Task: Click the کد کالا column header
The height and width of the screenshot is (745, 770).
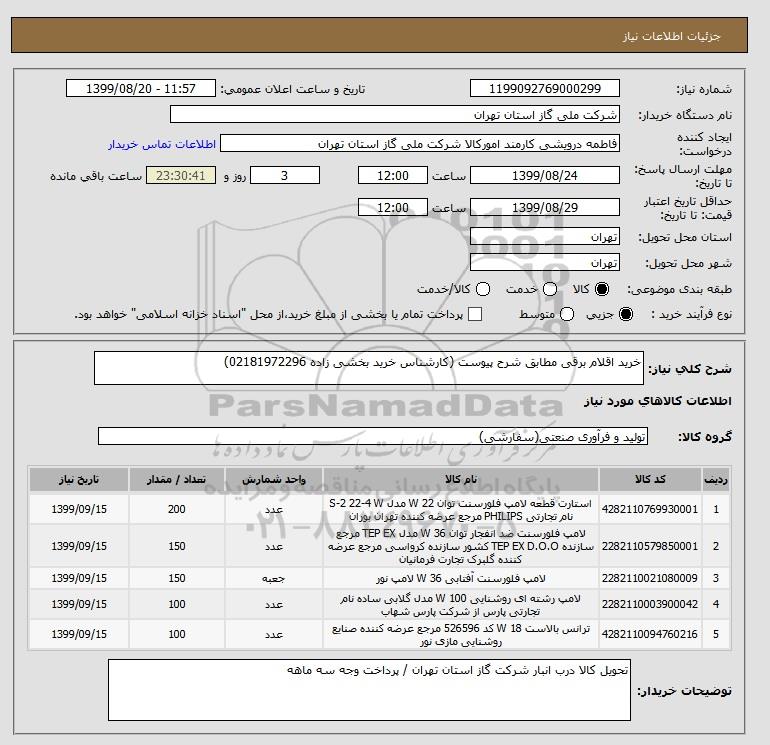Action: pyautogui.click(x=650, y=479)
